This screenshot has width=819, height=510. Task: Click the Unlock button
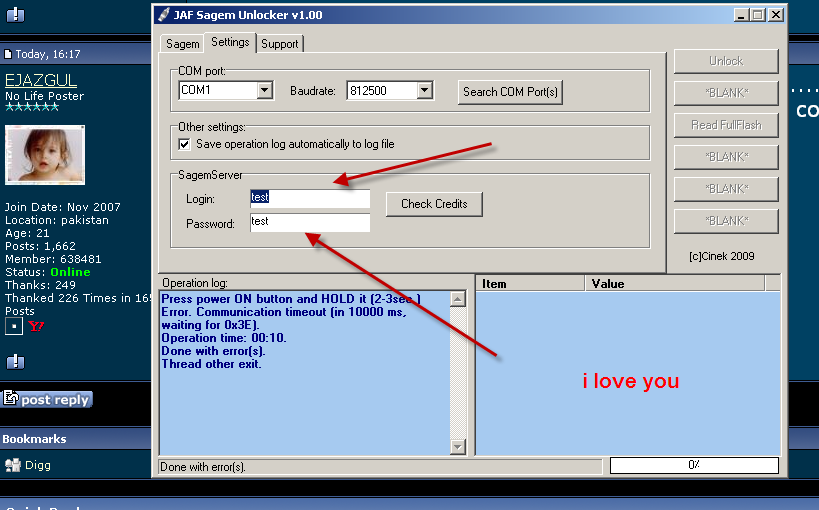[x=726, y=61]
